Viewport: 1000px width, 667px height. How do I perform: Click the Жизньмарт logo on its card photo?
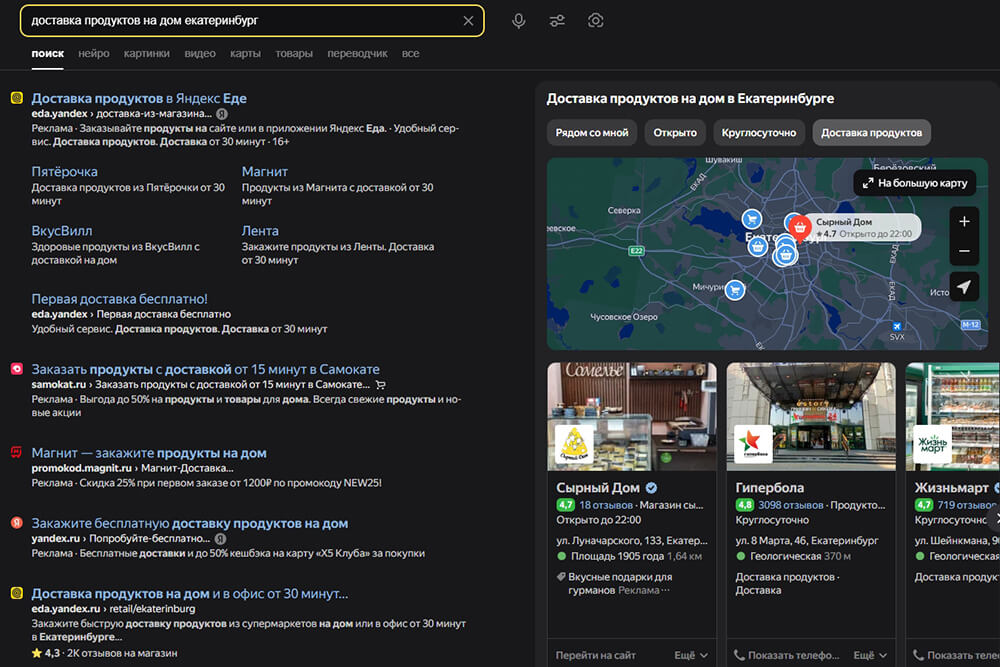tap(932, 443)
